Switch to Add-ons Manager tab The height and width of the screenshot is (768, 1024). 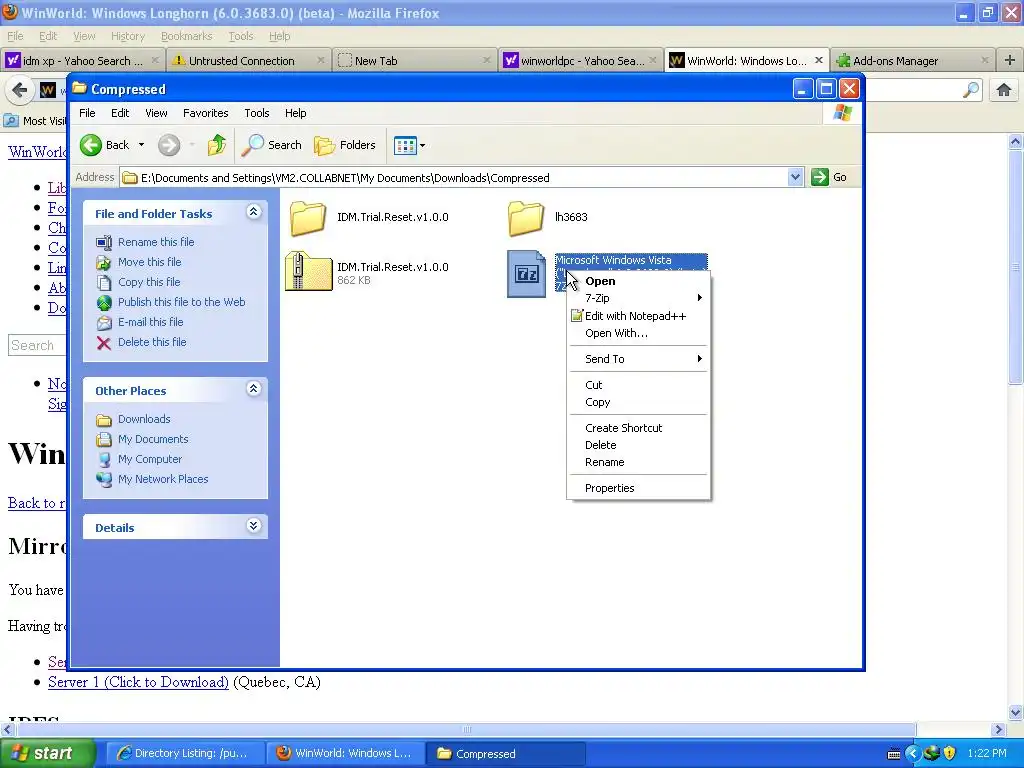pyautogui.click(x=912, y=61)
